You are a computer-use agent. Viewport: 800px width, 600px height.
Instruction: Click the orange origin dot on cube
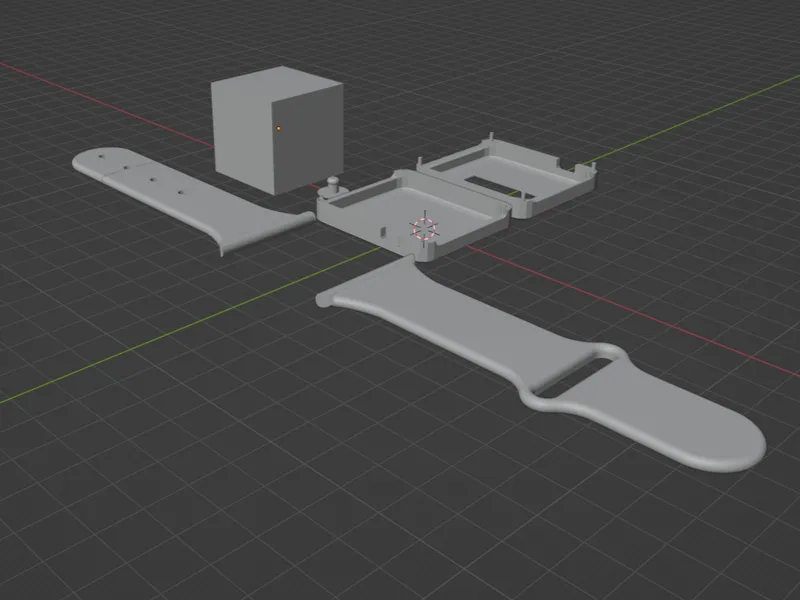(x=279, y=128)
